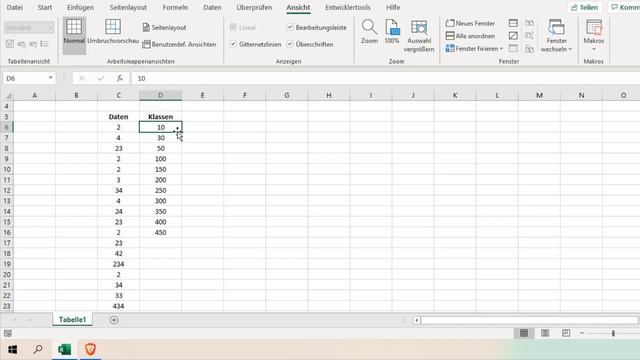Open the Entwicklertools tab
Image resolution: width=640 pixels, height=360 pixels.
348,7
